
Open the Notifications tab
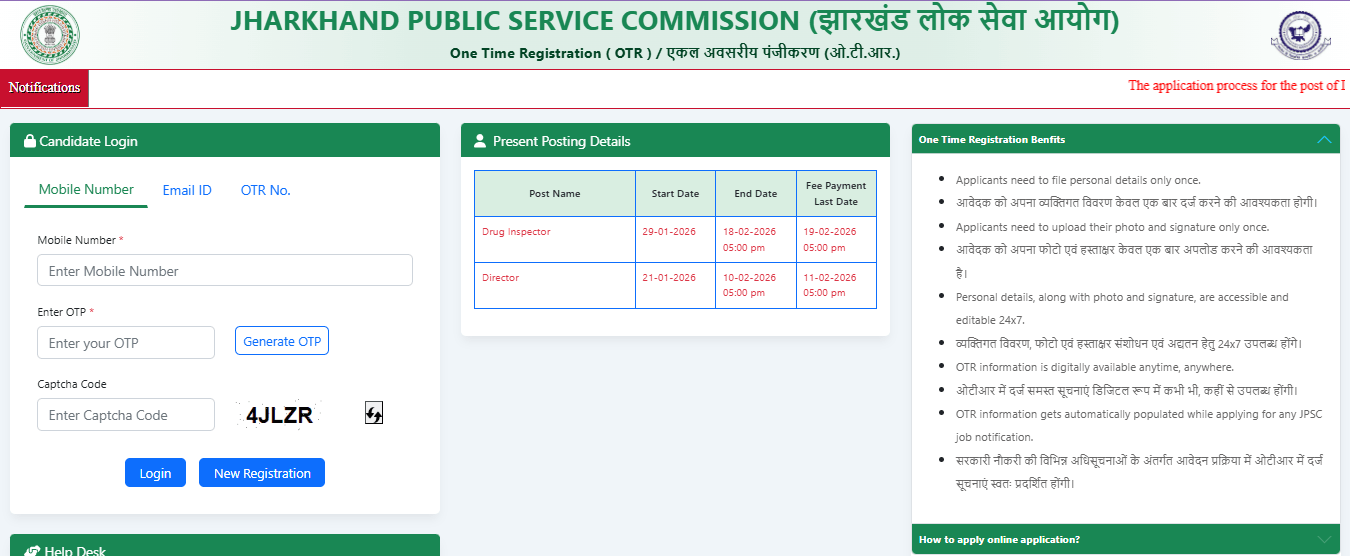click(x=44, y=88)
